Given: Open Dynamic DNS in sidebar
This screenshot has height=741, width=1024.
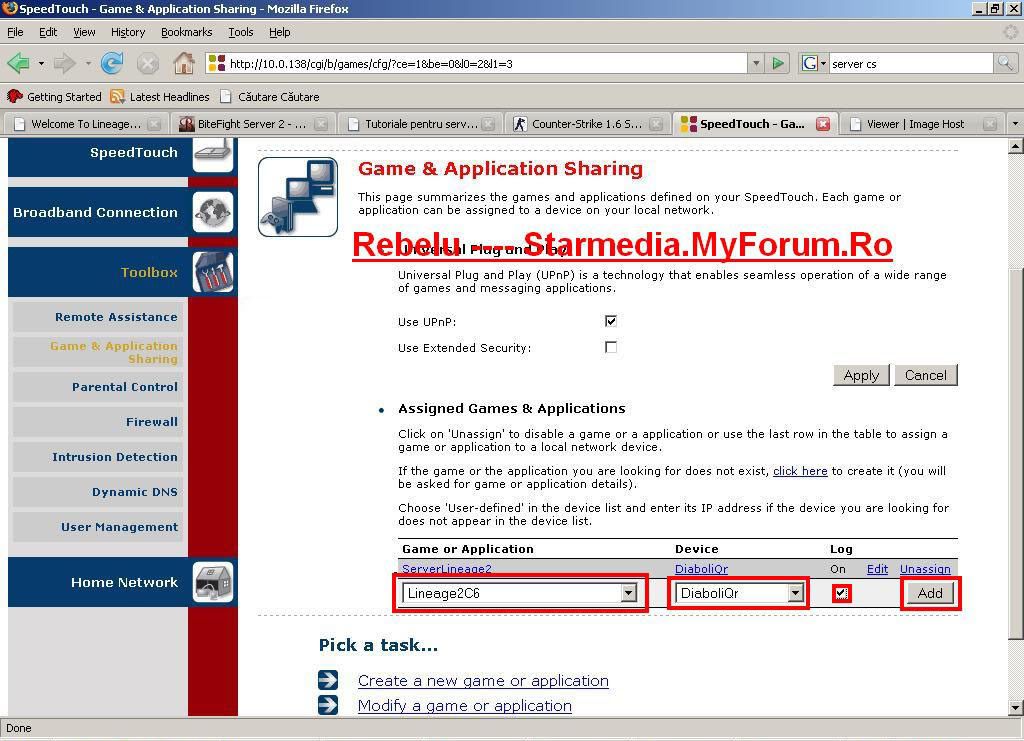Looking at the screenshot, I should coord(98,492).
